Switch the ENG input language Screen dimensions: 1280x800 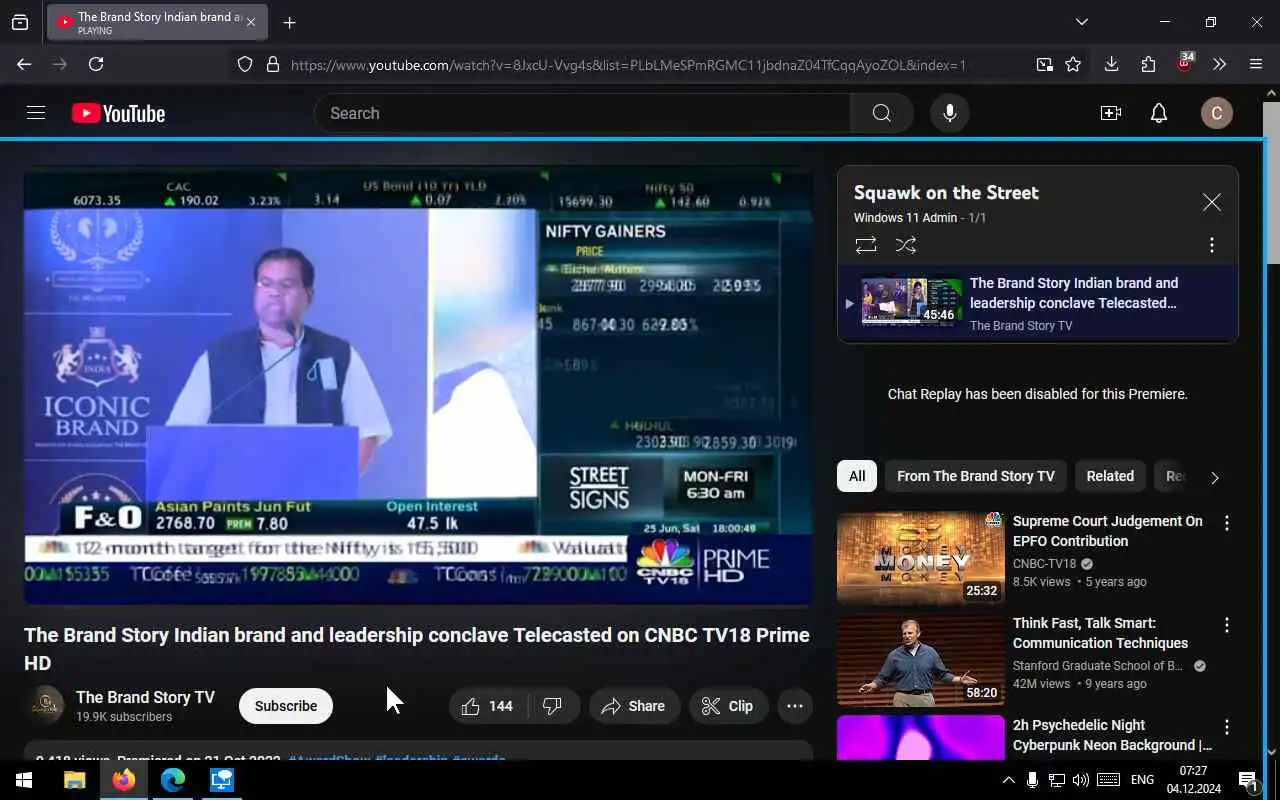click(x=1142, y=780)
